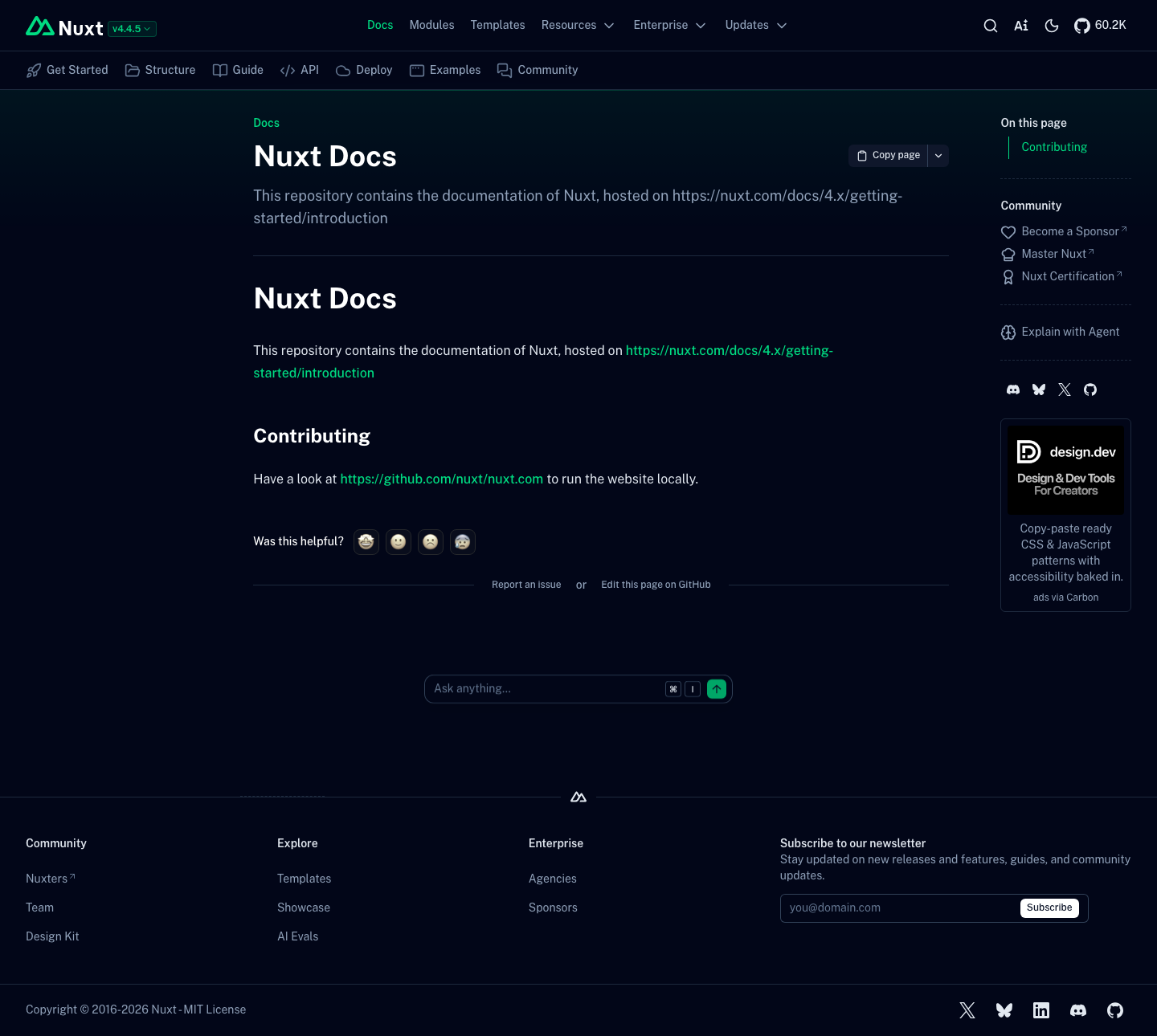Open Agencies footer link
Image resolution: width=1157 pixels, height=1036 pixels.
(x=552, y=879)
